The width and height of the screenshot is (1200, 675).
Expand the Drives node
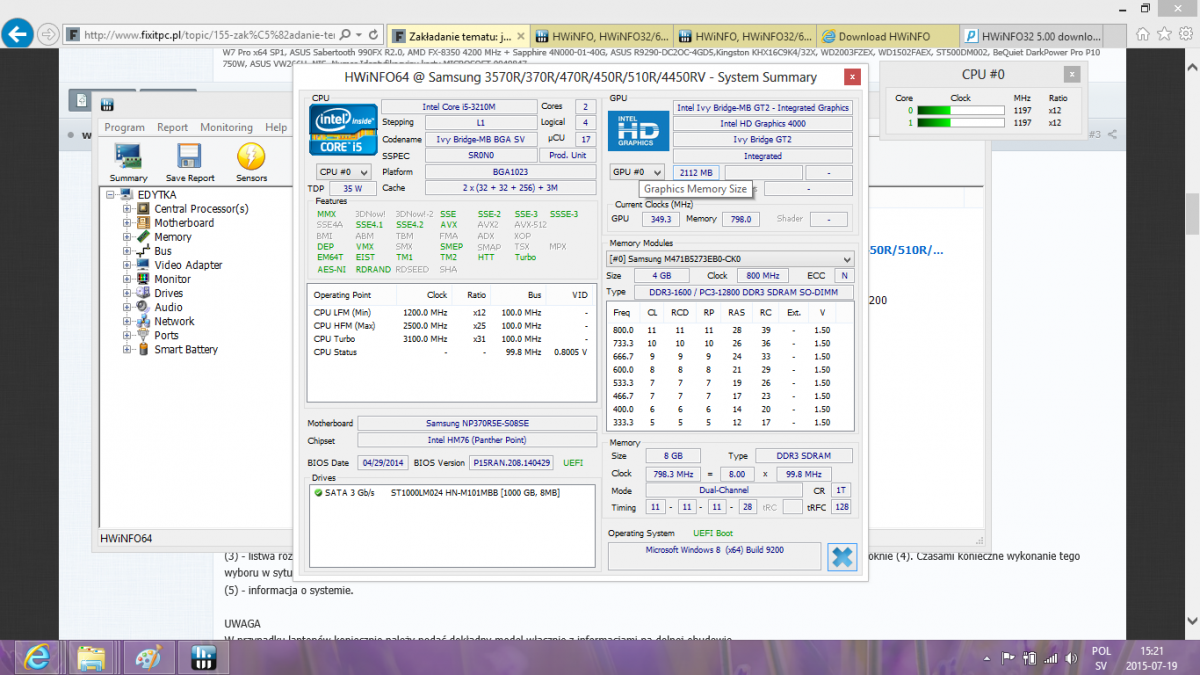tap(127, 293)
